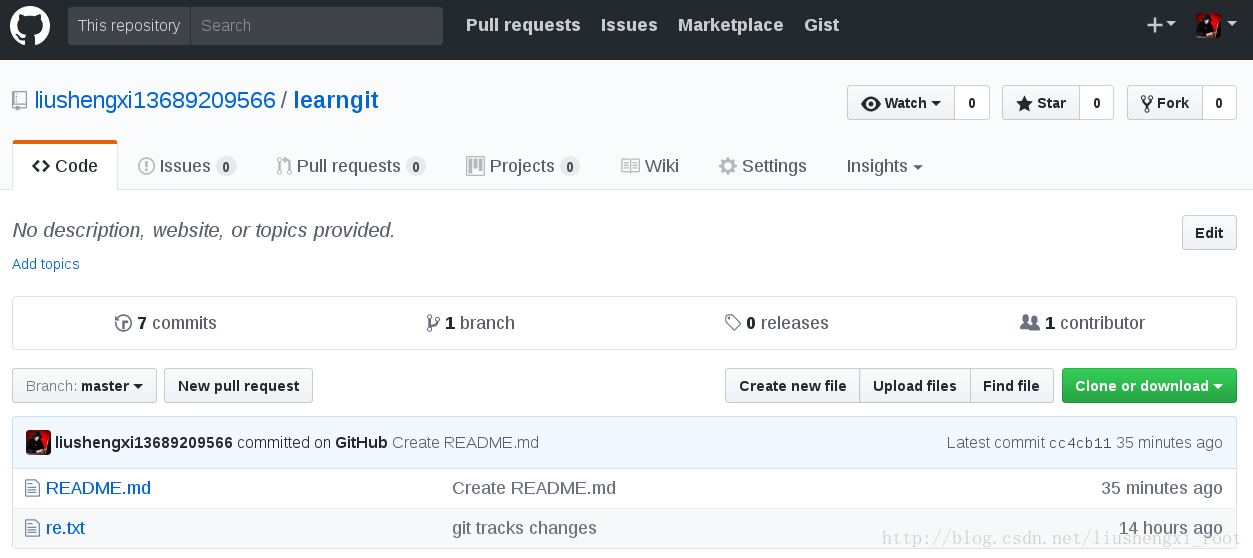This screenshot has height=558, width=1253.
Task: View stargazers count next to Star
Action: [x=1096, y=103]
